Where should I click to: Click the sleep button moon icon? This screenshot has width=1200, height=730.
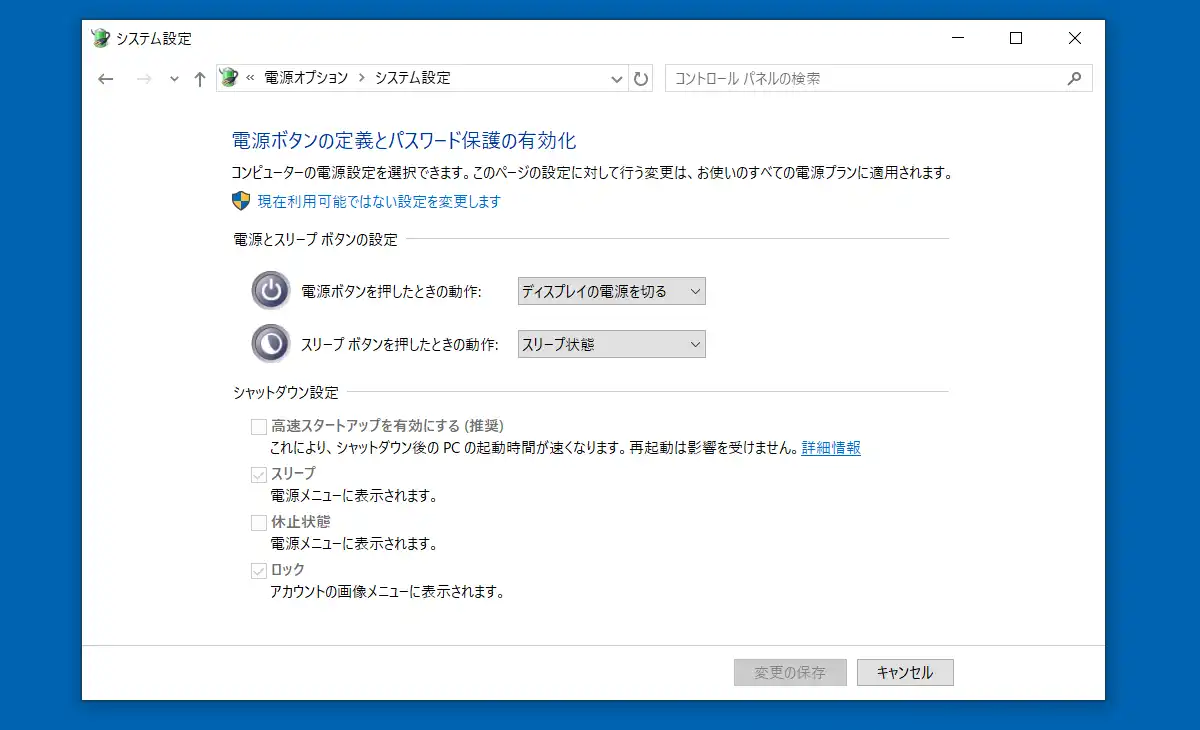pos(271,343)
